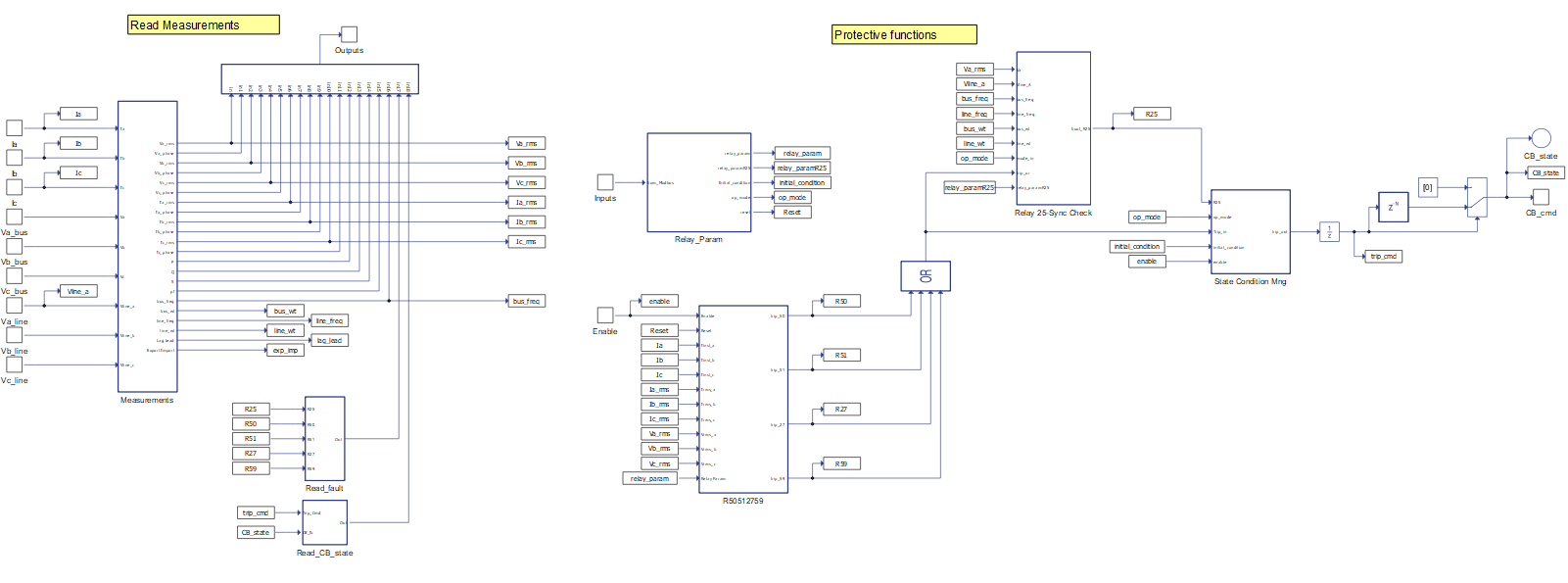
Task: Select the Read Measurements yellow annotation
Action: coord(204,24)
